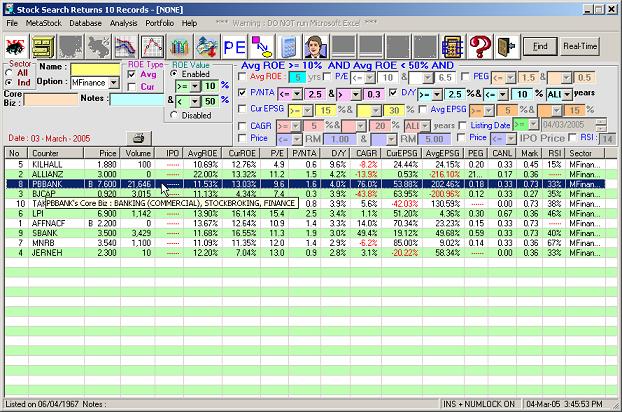Screen dimensions: 622x412
Task: Click the line chart toolbar icon
Action: coord(152,45)
